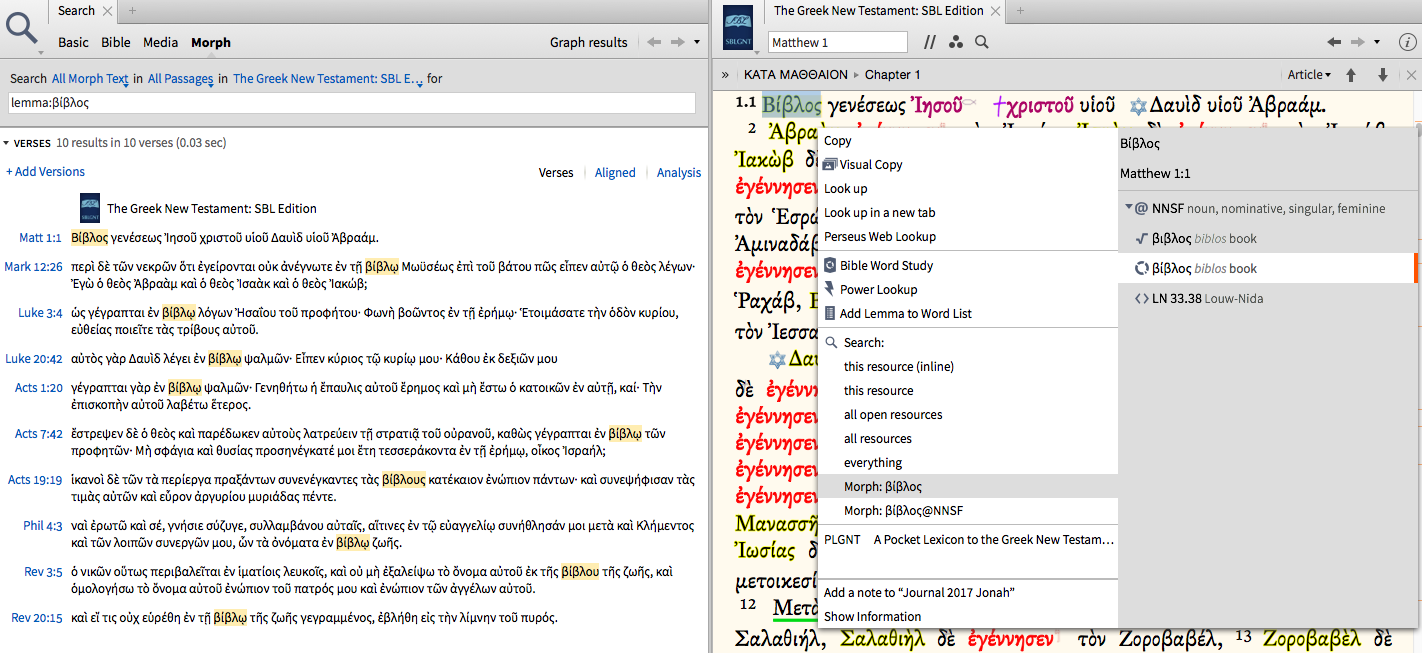Click the SBLGNT thumbnail in search results
Screen dimensions: 1422x653
89,208
